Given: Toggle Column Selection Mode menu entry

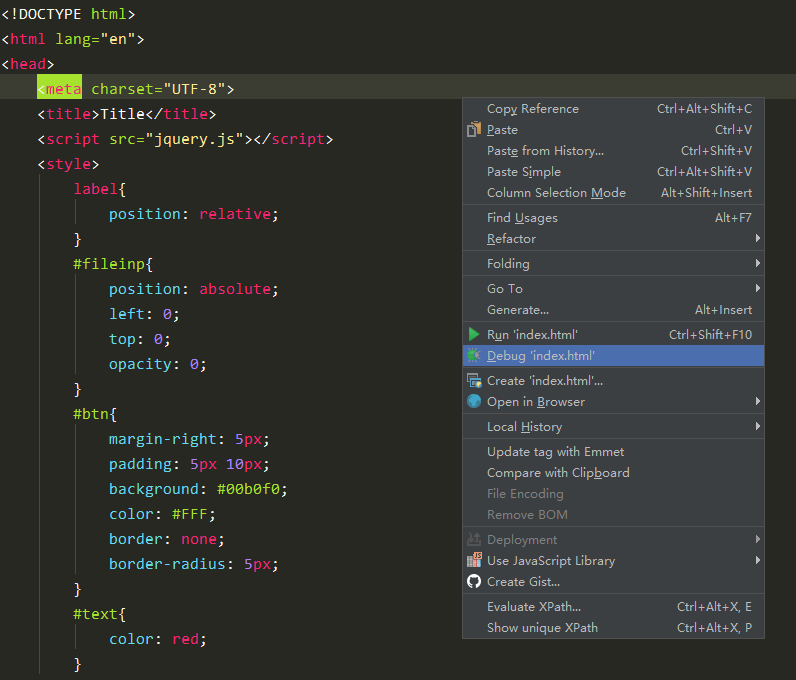Looking at the screenshot, I should point(613,193).
